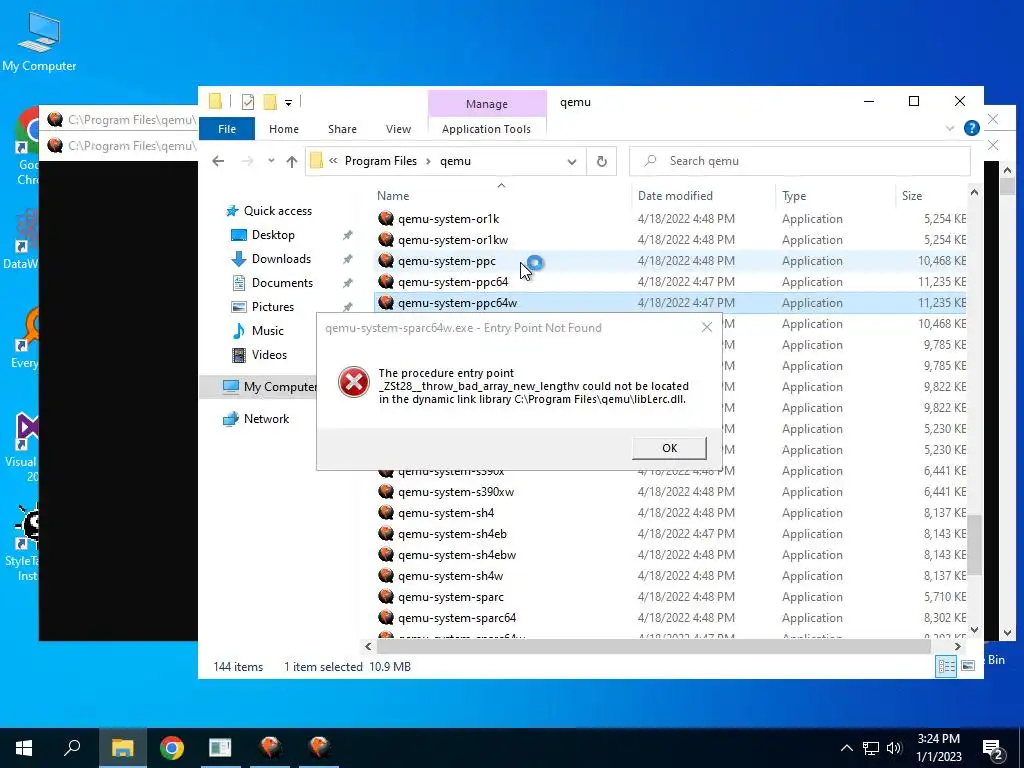Open Customize Quick Access Toolbar dropdown

point(288,103)
